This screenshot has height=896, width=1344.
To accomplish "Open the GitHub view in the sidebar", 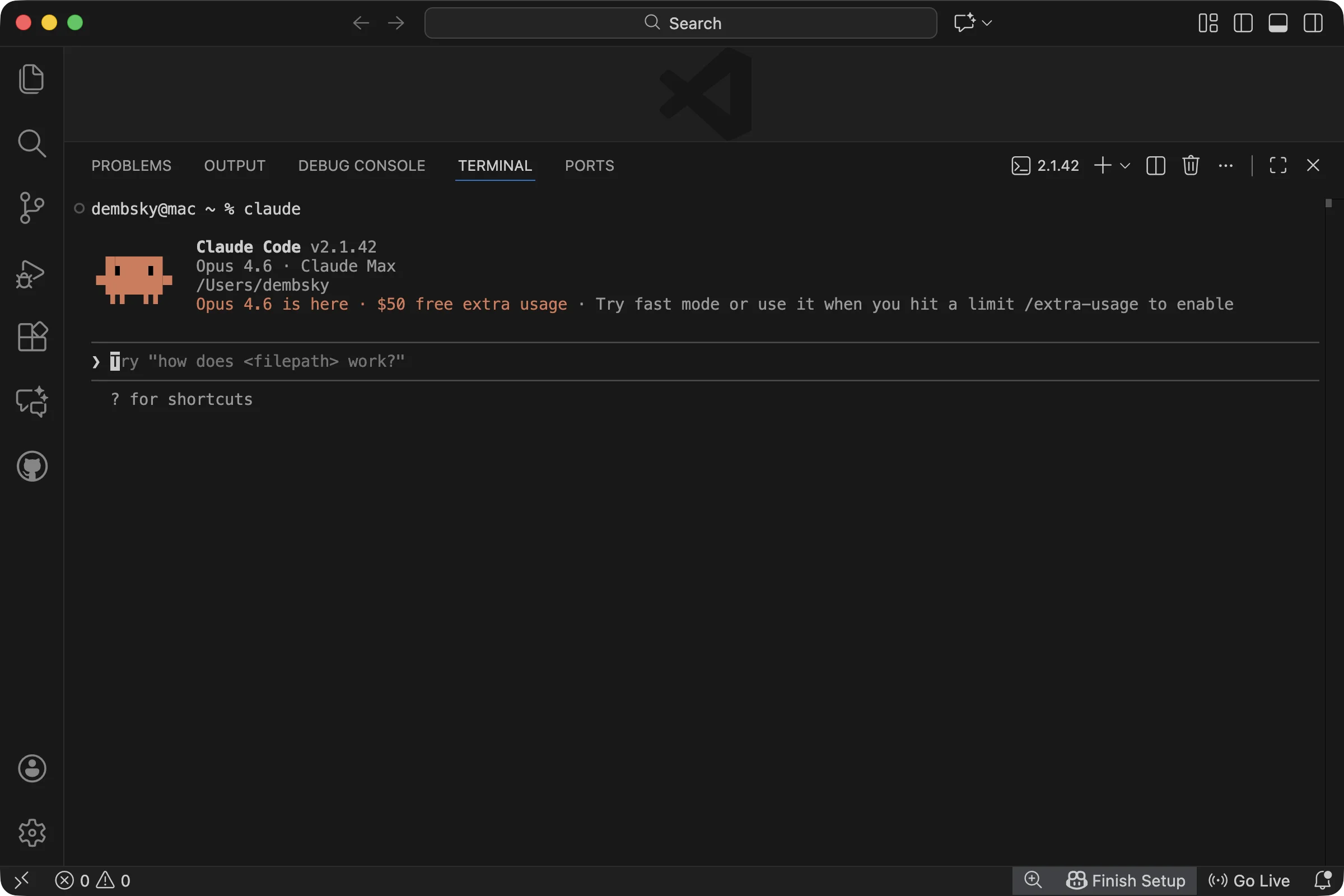I will [32, 466].
